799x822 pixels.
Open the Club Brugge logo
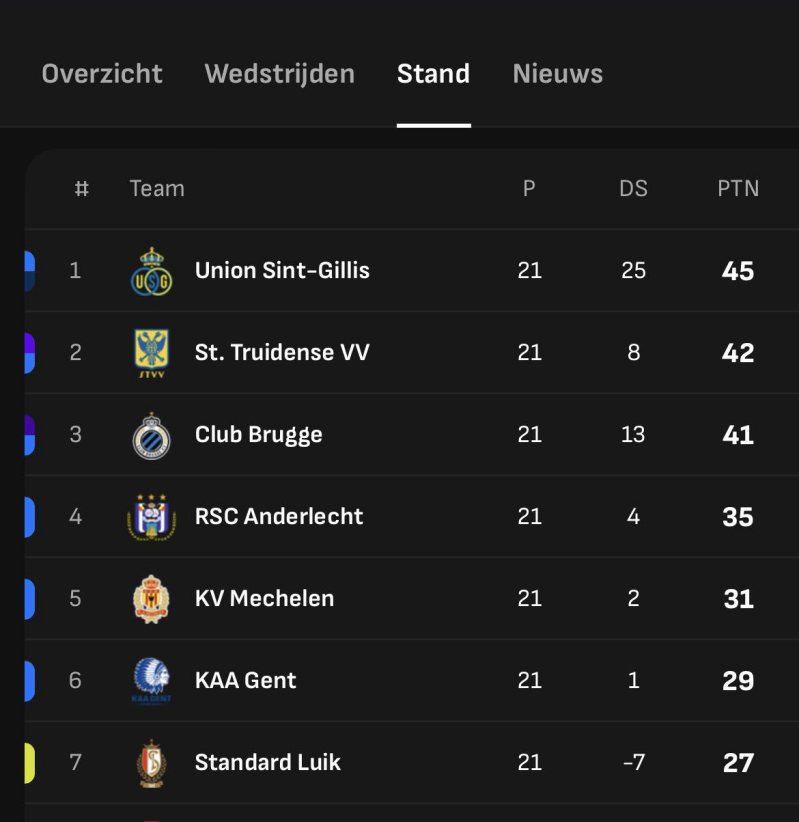[152, 435]
